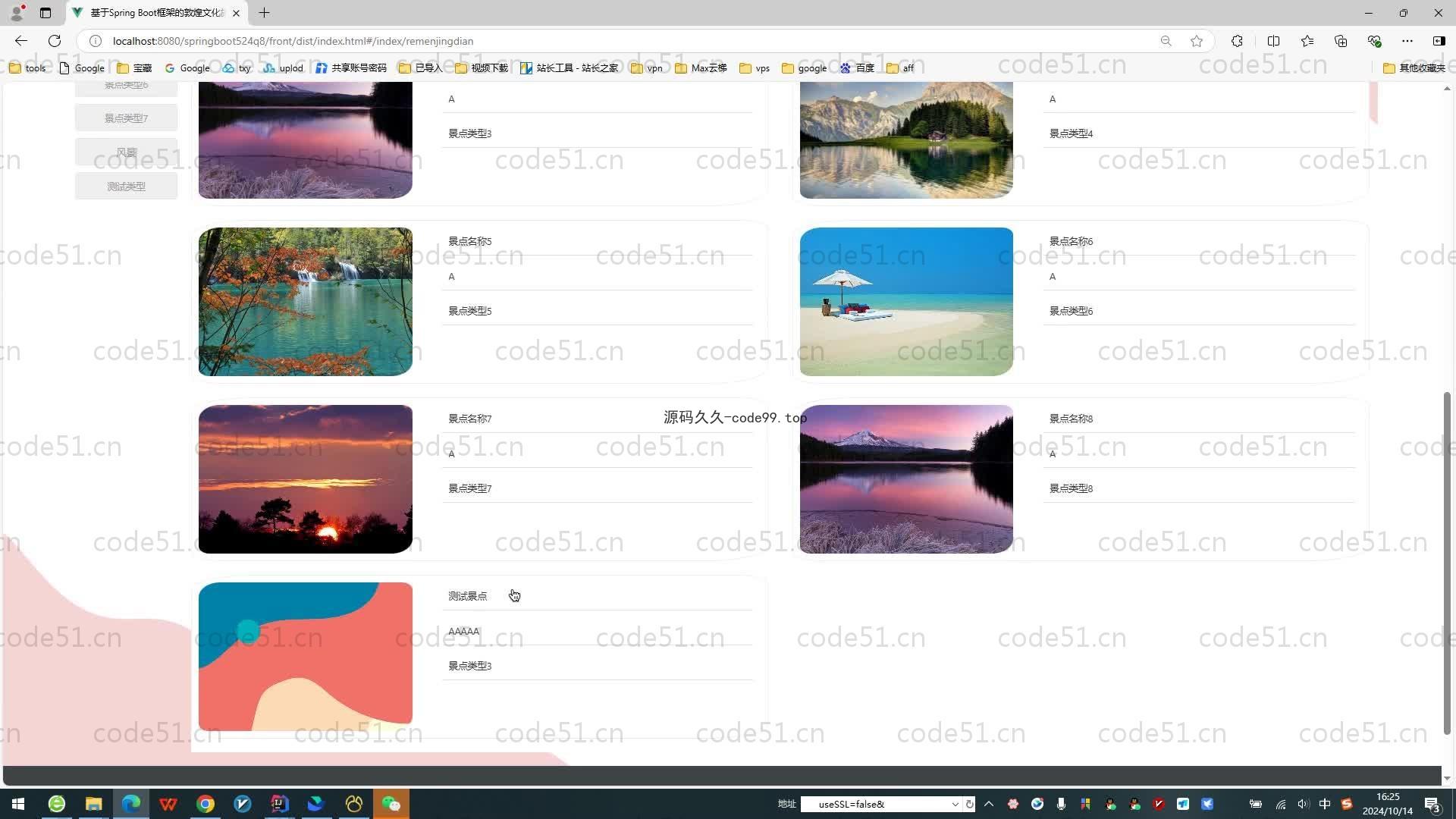Screen dimensions: 1456x819
Task: Select the 景点名称7 title
Action: point(470,419)
